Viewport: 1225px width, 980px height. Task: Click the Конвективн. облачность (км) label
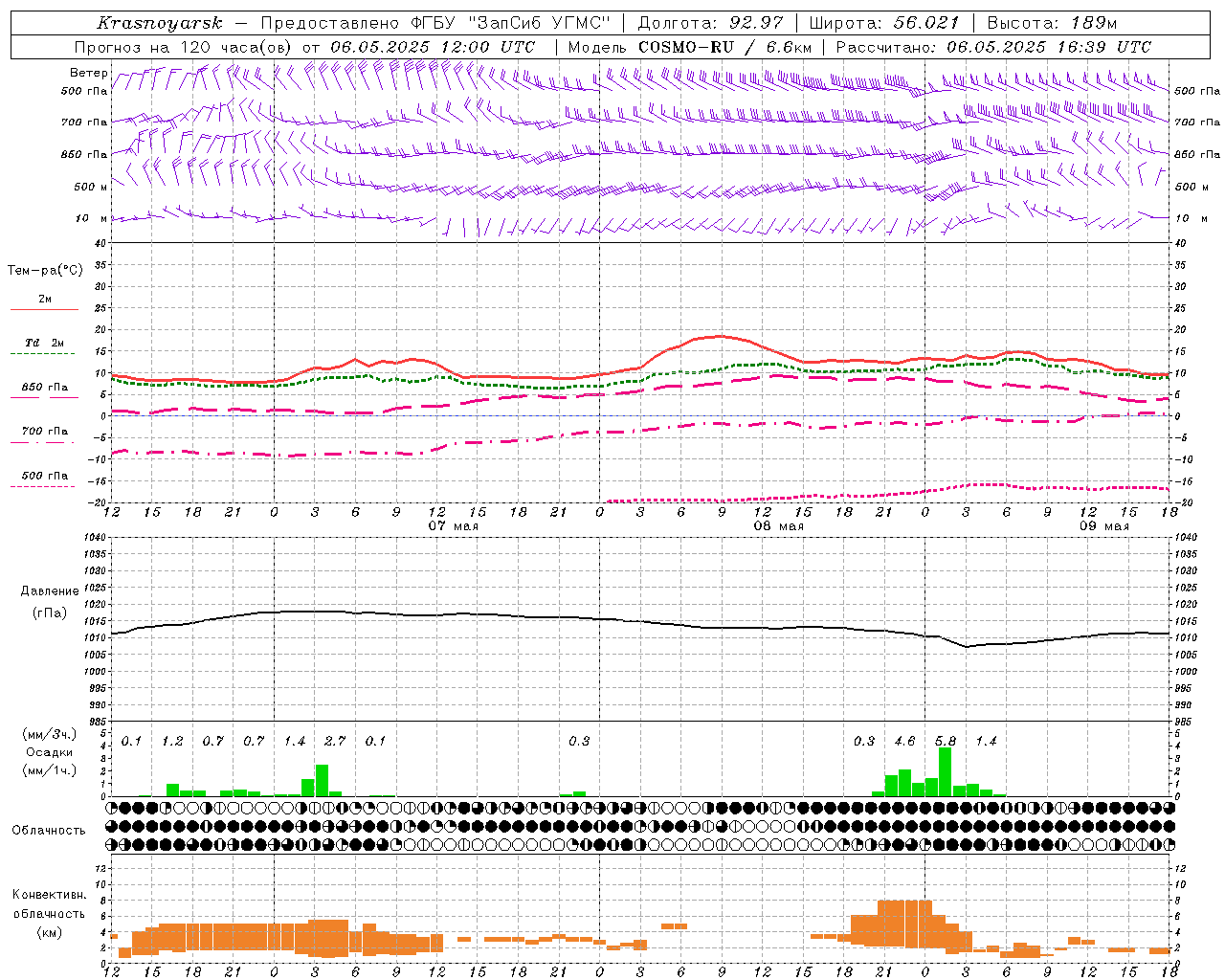pos(49,913)
